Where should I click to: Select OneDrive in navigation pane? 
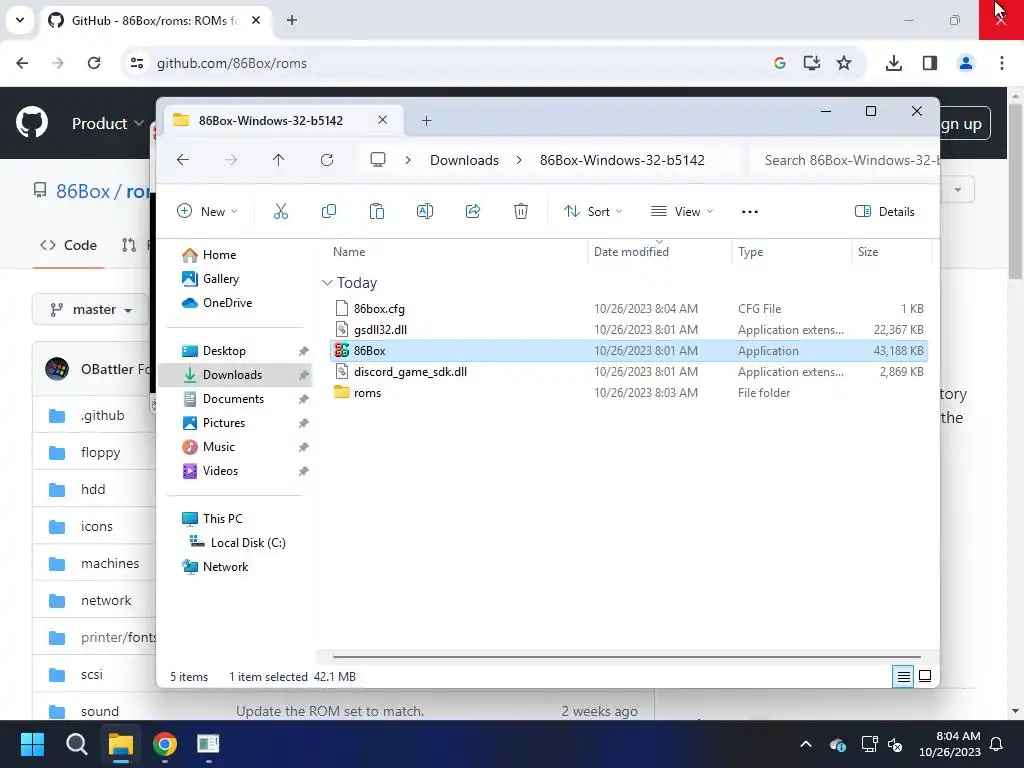click(x=227, y=303)
